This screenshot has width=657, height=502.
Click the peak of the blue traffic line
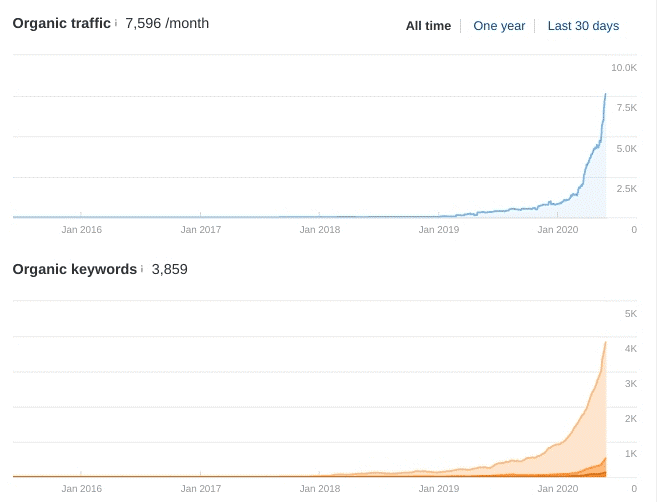[x=605, y=95]
